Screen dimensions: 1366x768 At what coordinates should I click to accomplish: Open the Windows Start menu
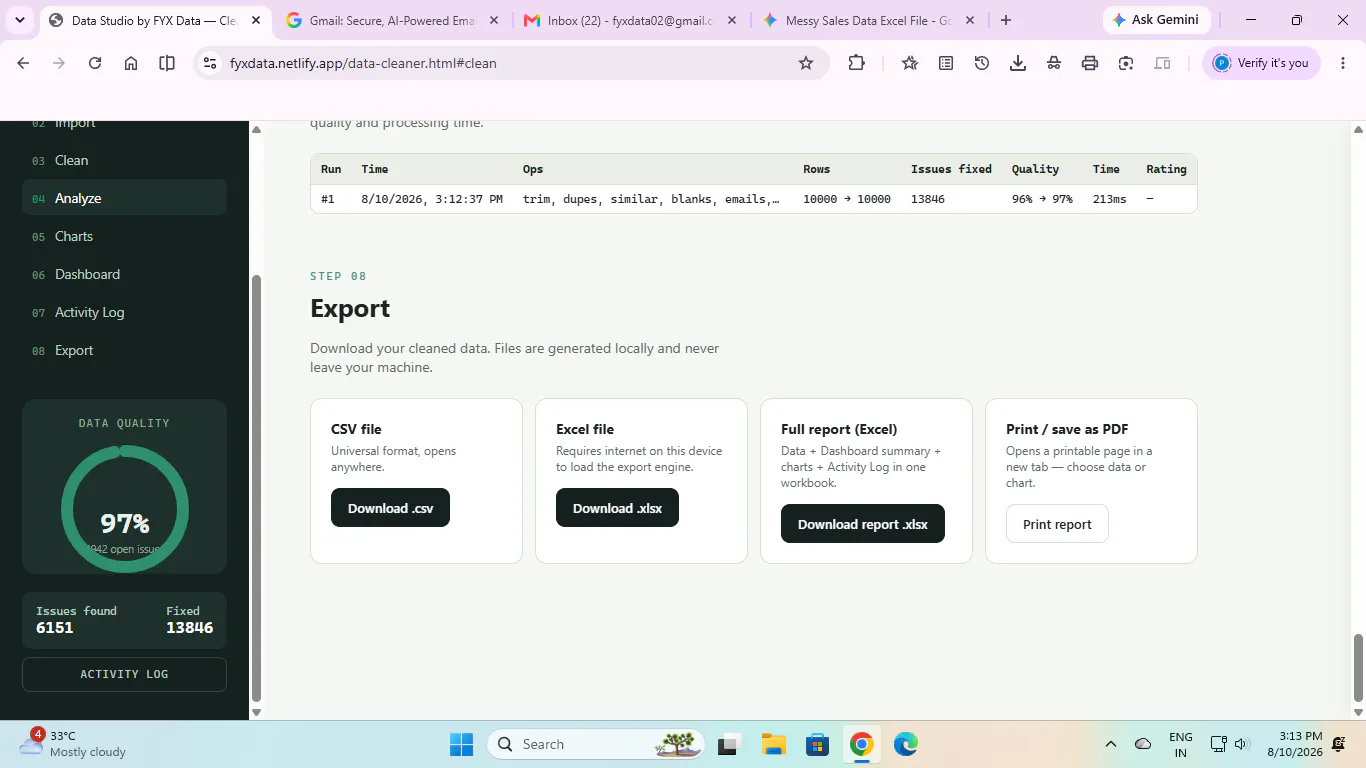(x=461, y=744)
